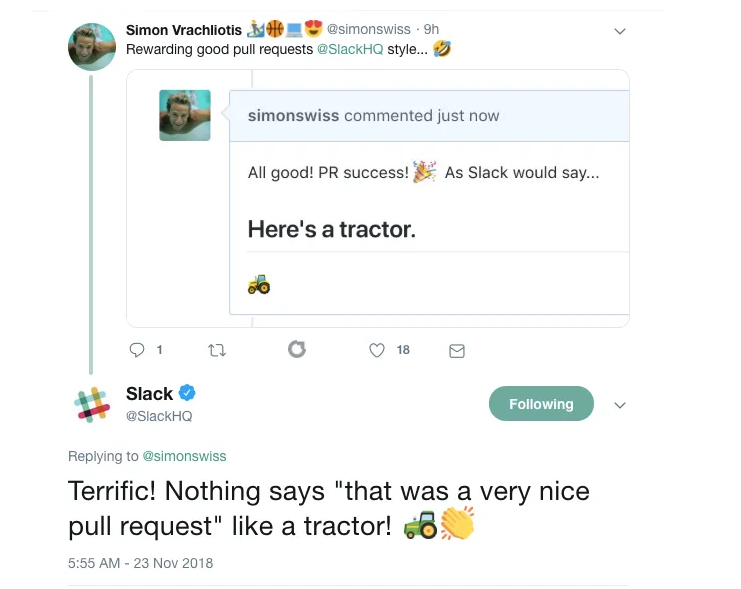Screen dimensions: 741x589
Task: Expand the chevron menu on Simon's tweet
Action: pos(620,31)
